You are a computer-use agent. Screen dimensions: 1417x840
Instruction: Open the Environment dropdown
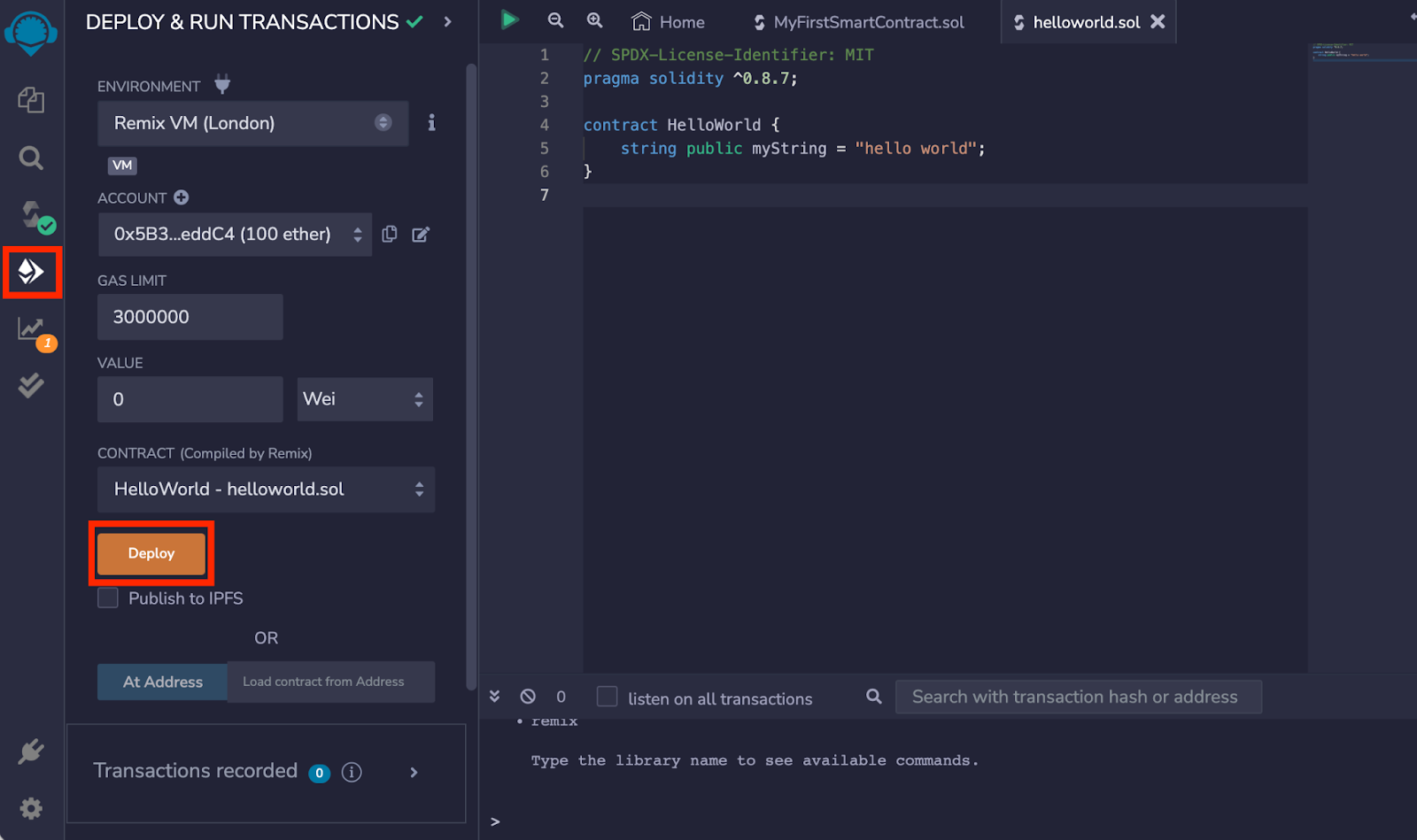(x=252, y=123)
